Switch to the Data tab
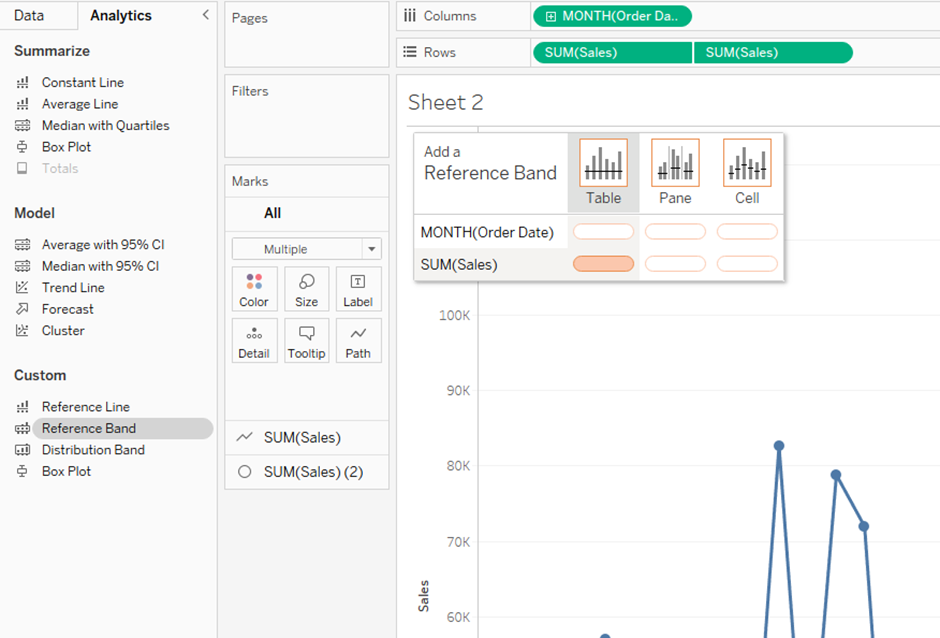This screenshot has width=940, height=638. [29, 15]
